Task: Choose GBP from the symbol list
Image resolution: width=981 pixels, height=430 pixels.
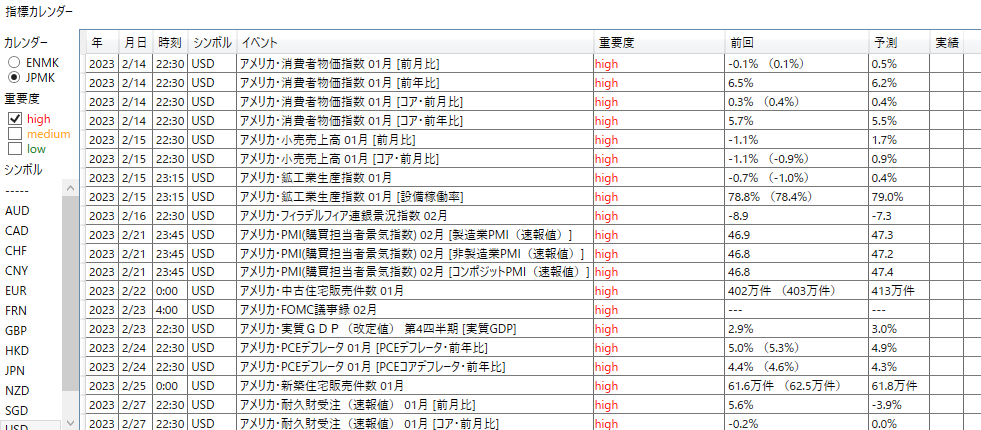Action: coord(16,331)
